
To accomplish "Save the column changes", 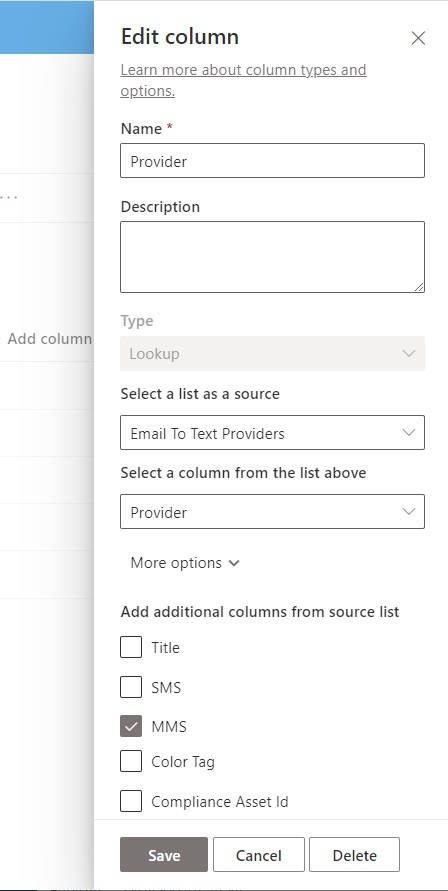I will pos(164,855).
